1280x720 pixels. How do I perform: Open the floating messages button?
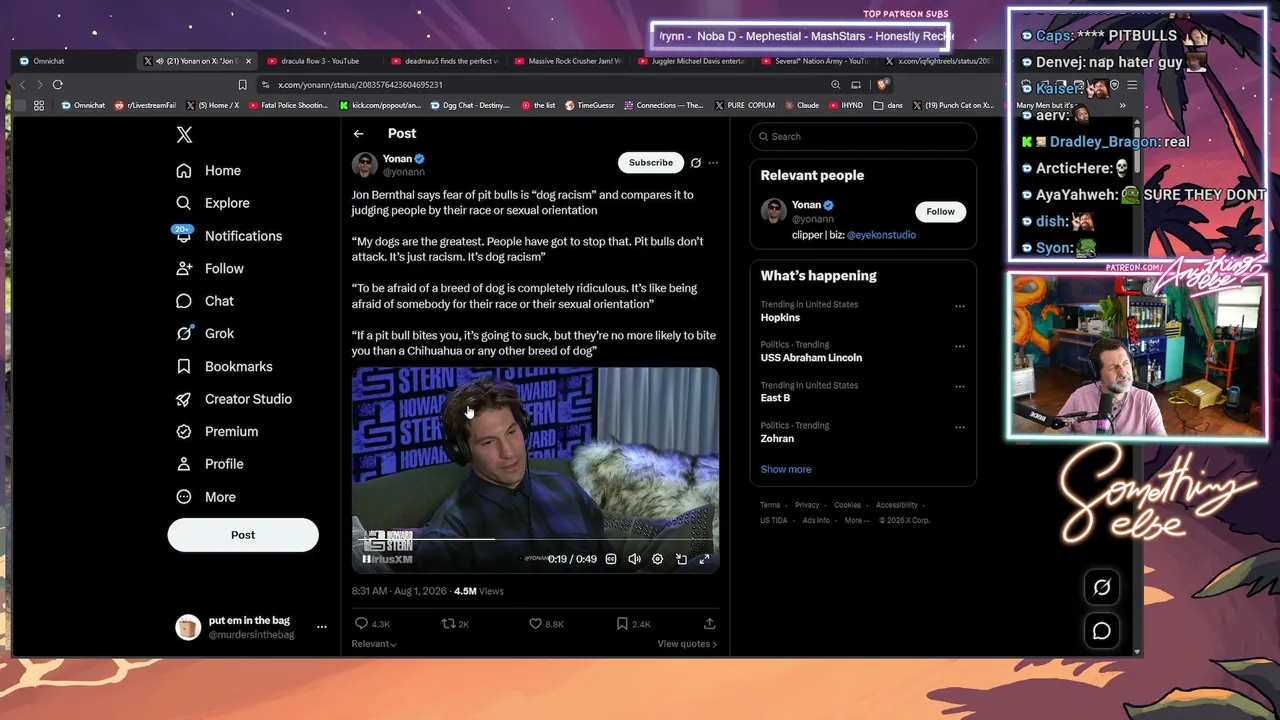pyautogui.click(x=1102, y=631)
